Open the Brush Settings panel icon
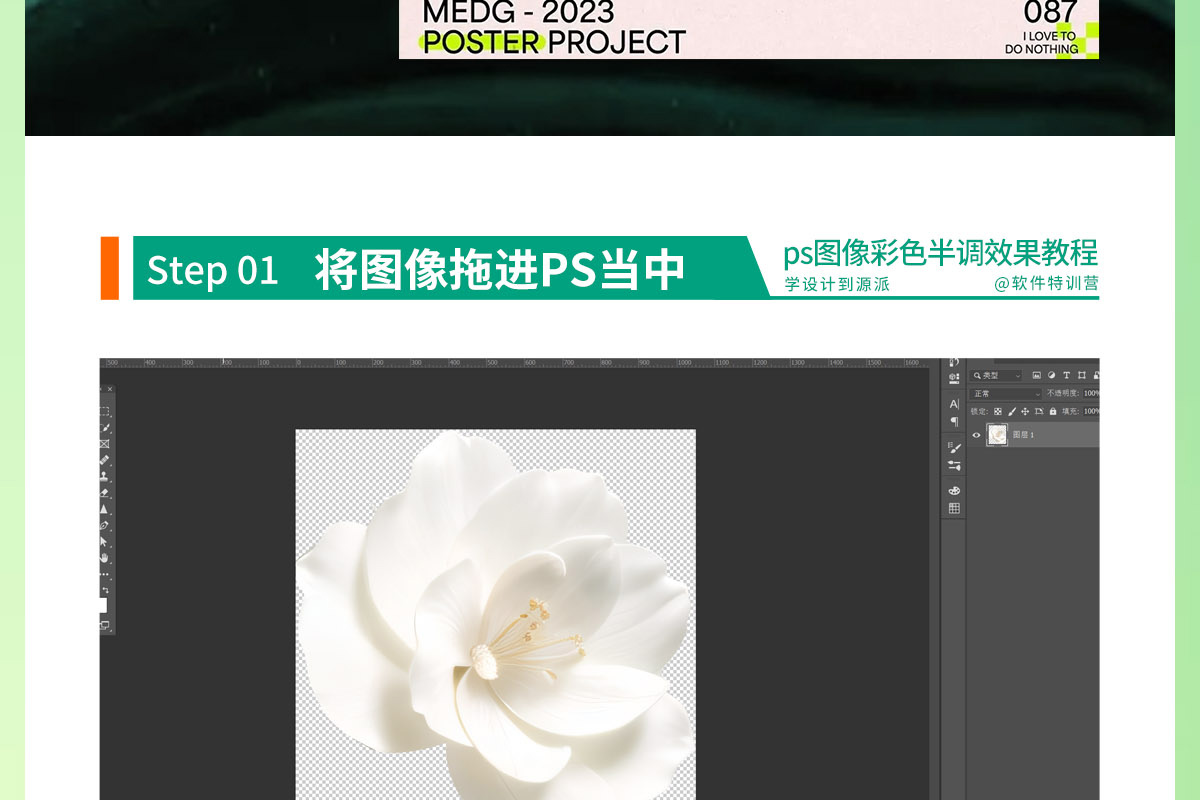The height and width of the screenshot is (800, 1200). (954, 448)
